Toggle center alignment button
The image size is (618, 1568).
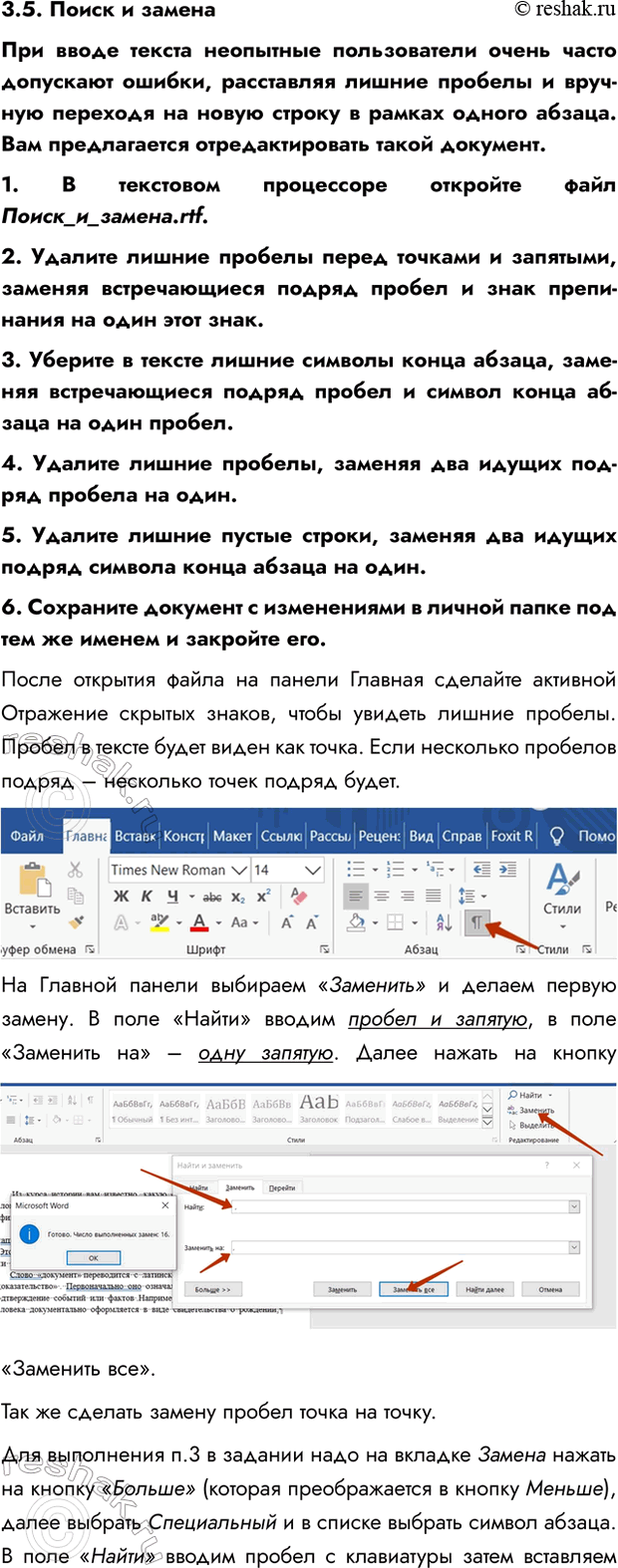point(382,897)
